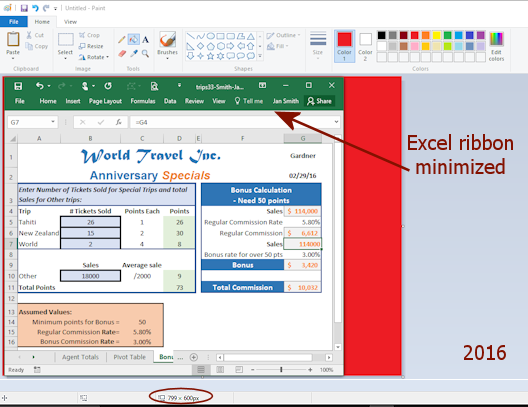Click the Edit colors button
Image resolution: width=528 pixels, height=407 pixels.
496,46
